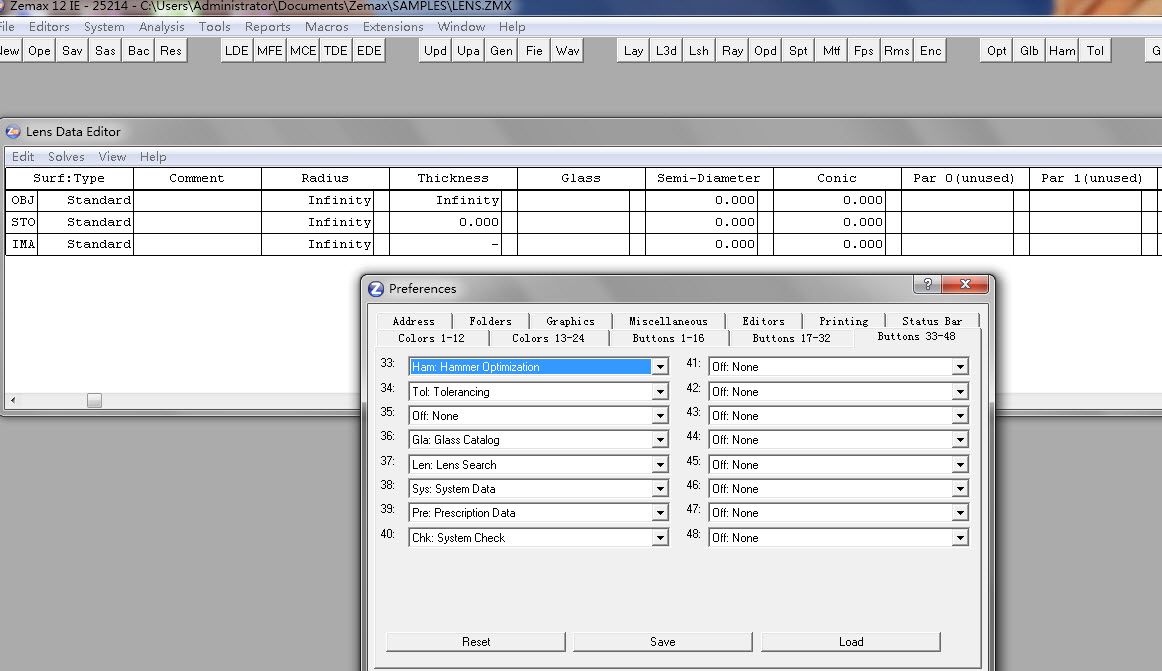Image resolution: width=1162 pixels, height=671 pixels.
Task: Open the Opt optimization toolbar button
Action: tap(997, 50)
